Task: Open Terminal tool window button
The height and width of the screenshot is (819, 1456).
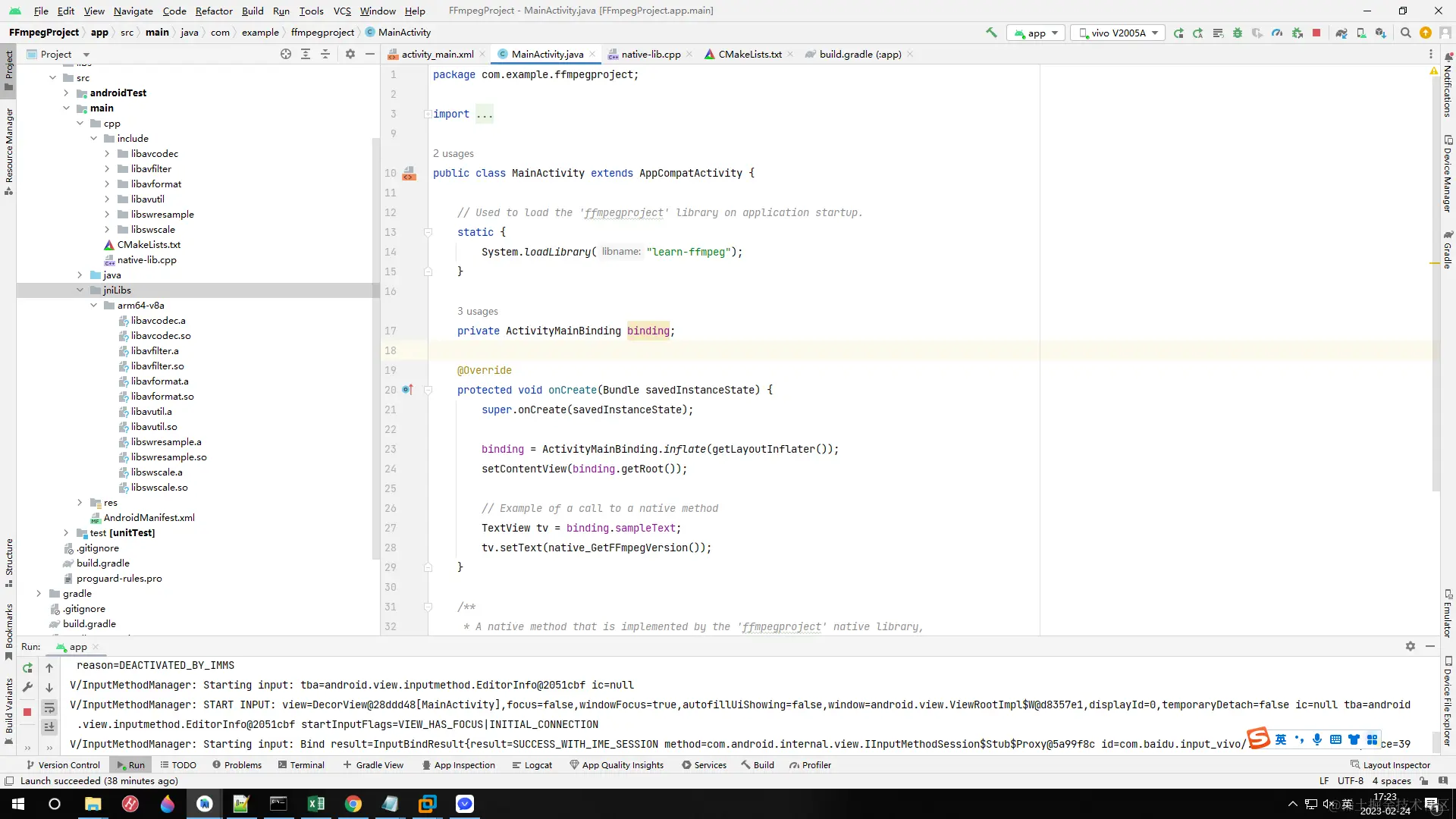Action: coord(301,764)
